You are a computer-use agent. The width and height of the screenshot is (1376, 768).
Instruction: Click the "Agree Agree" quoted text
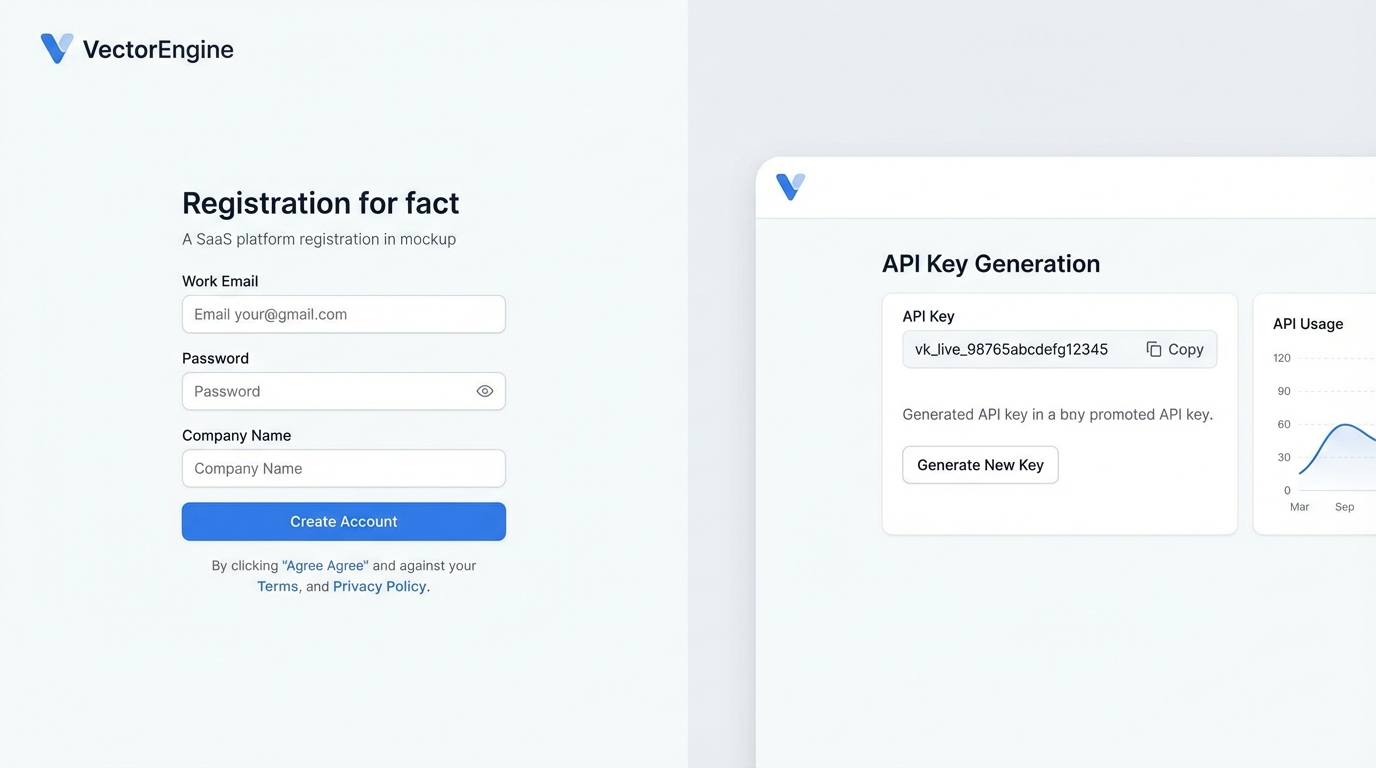click(325, 565)
